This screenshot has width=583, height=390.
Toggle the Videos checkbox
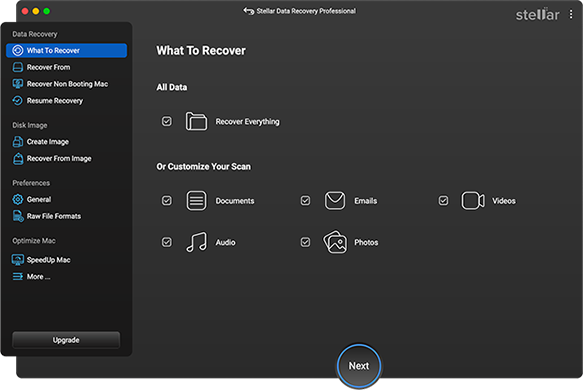(x=443, y=201)
